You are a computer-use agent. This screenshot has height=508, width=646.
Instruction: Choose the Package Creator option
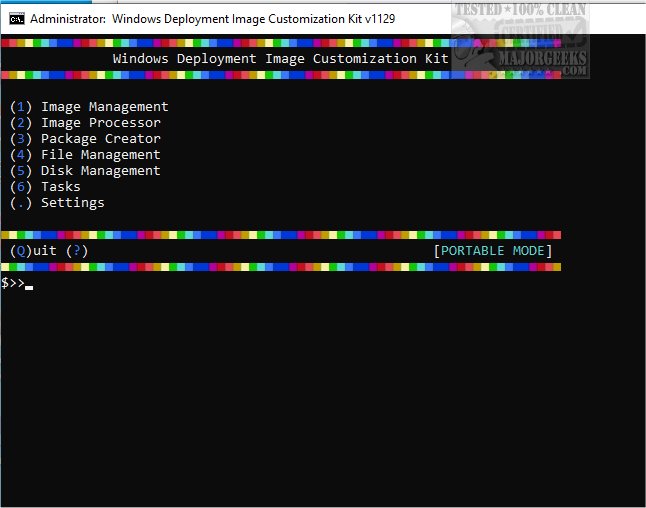click(x=85, y=139)
